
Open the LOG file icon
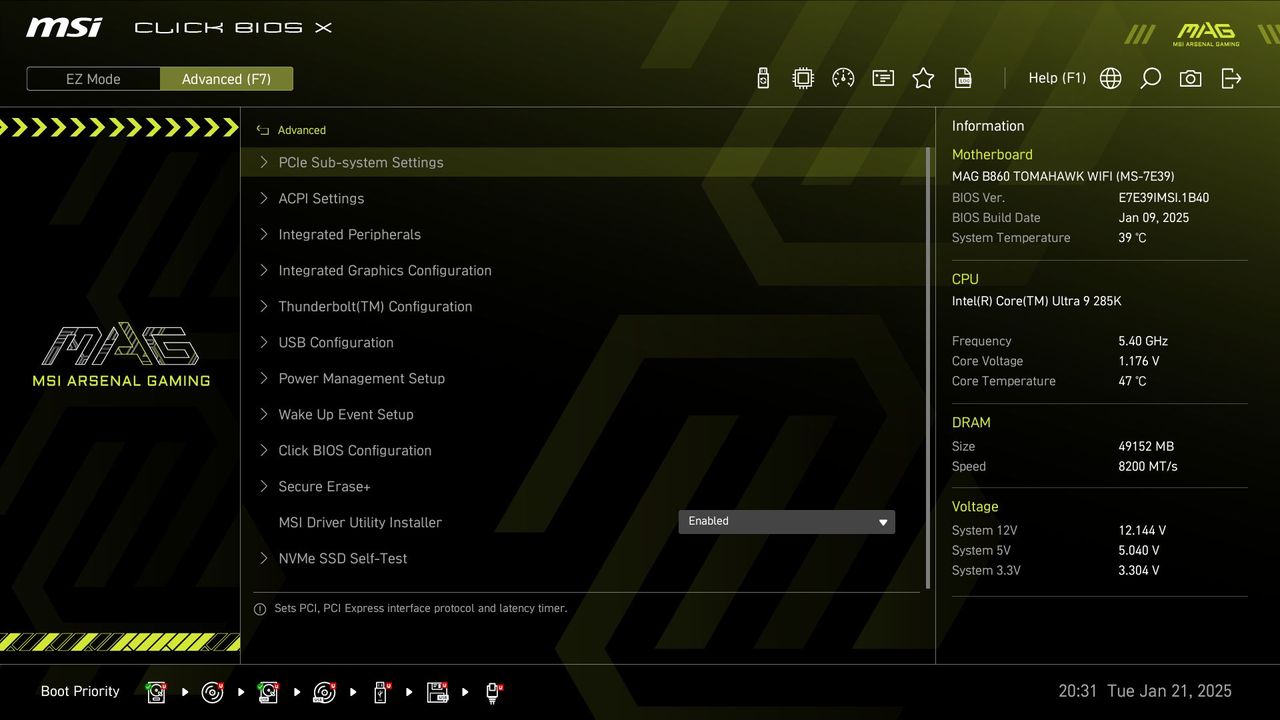(963, 78)
